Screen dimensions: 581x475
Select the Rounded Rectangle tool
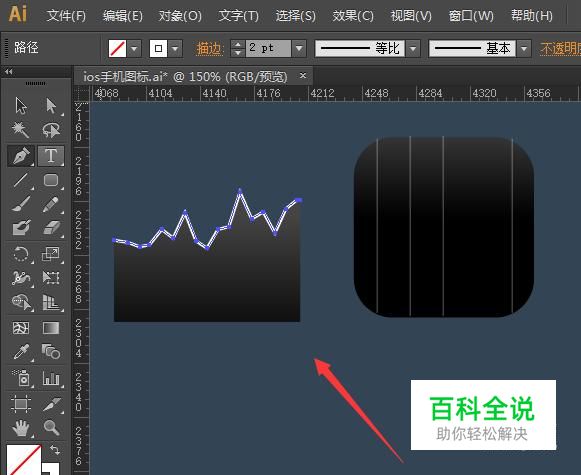[x=51, y=180]
